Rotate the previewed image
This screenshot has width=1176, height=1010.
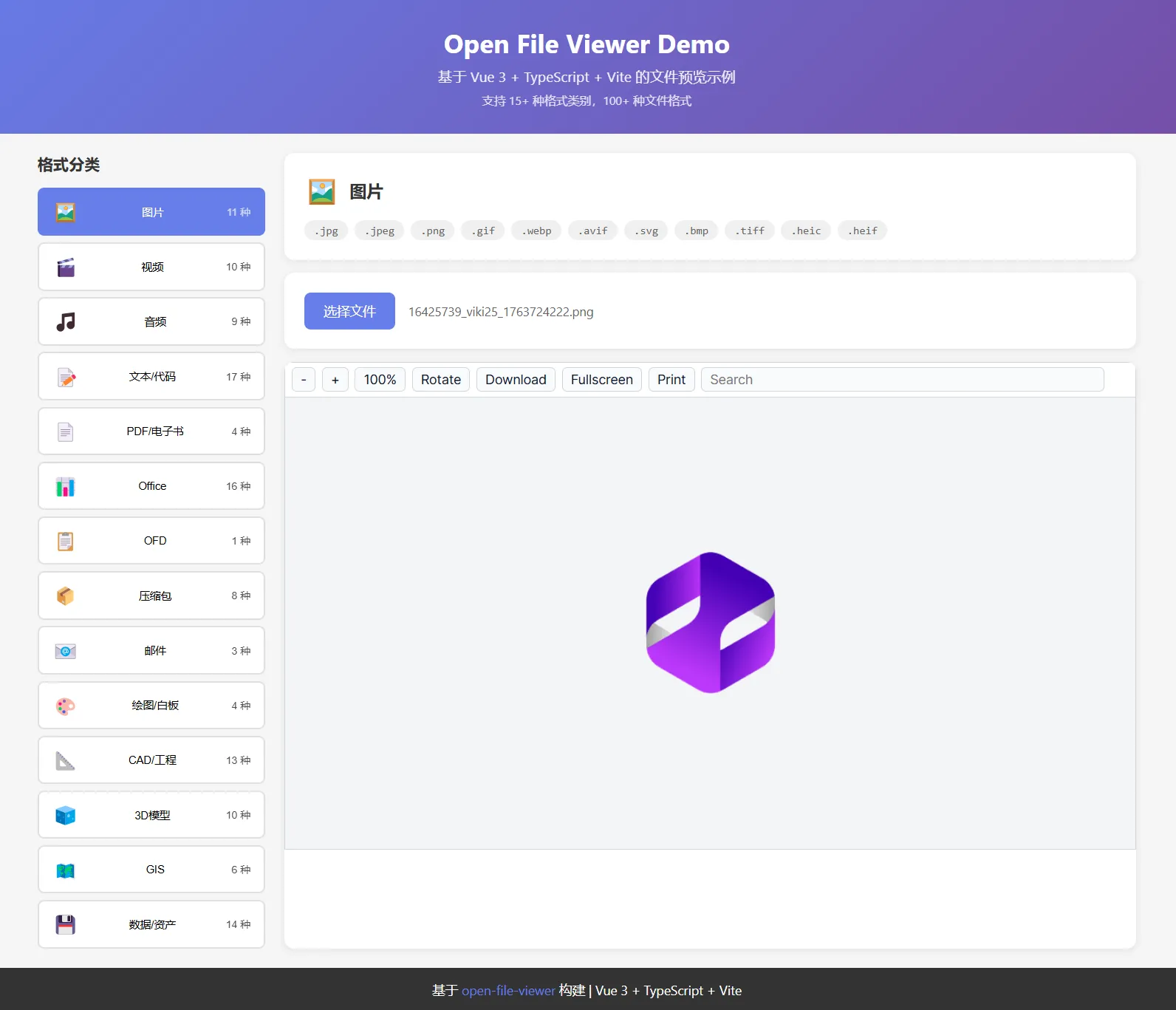(x=441, y=380)
